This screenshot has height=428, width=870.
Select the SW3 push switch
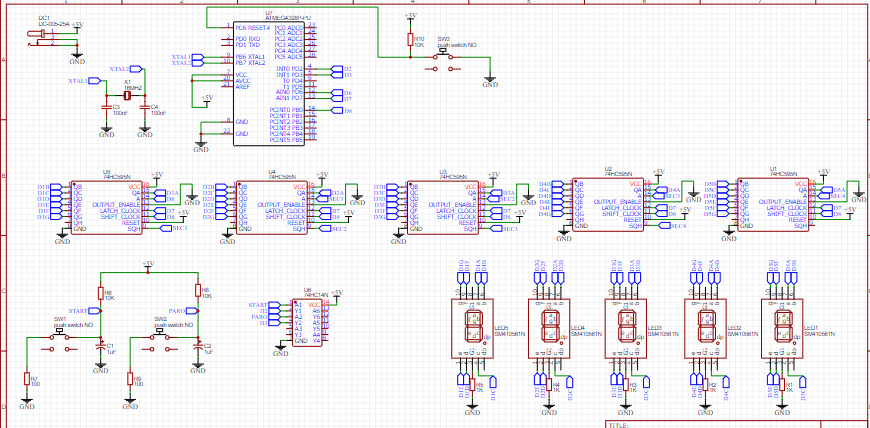443,61
